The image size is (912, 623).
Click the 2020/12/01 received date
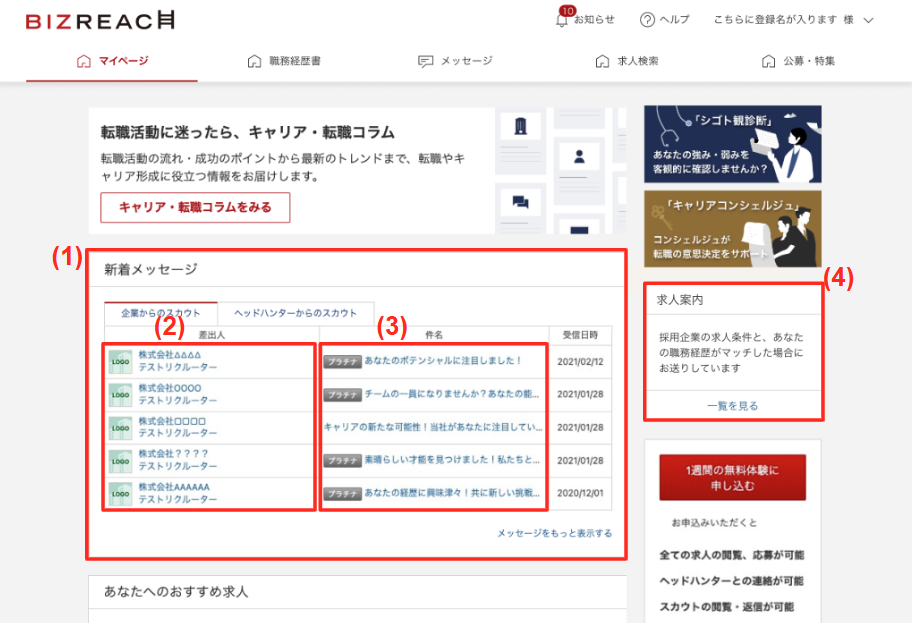pos(580,493)
